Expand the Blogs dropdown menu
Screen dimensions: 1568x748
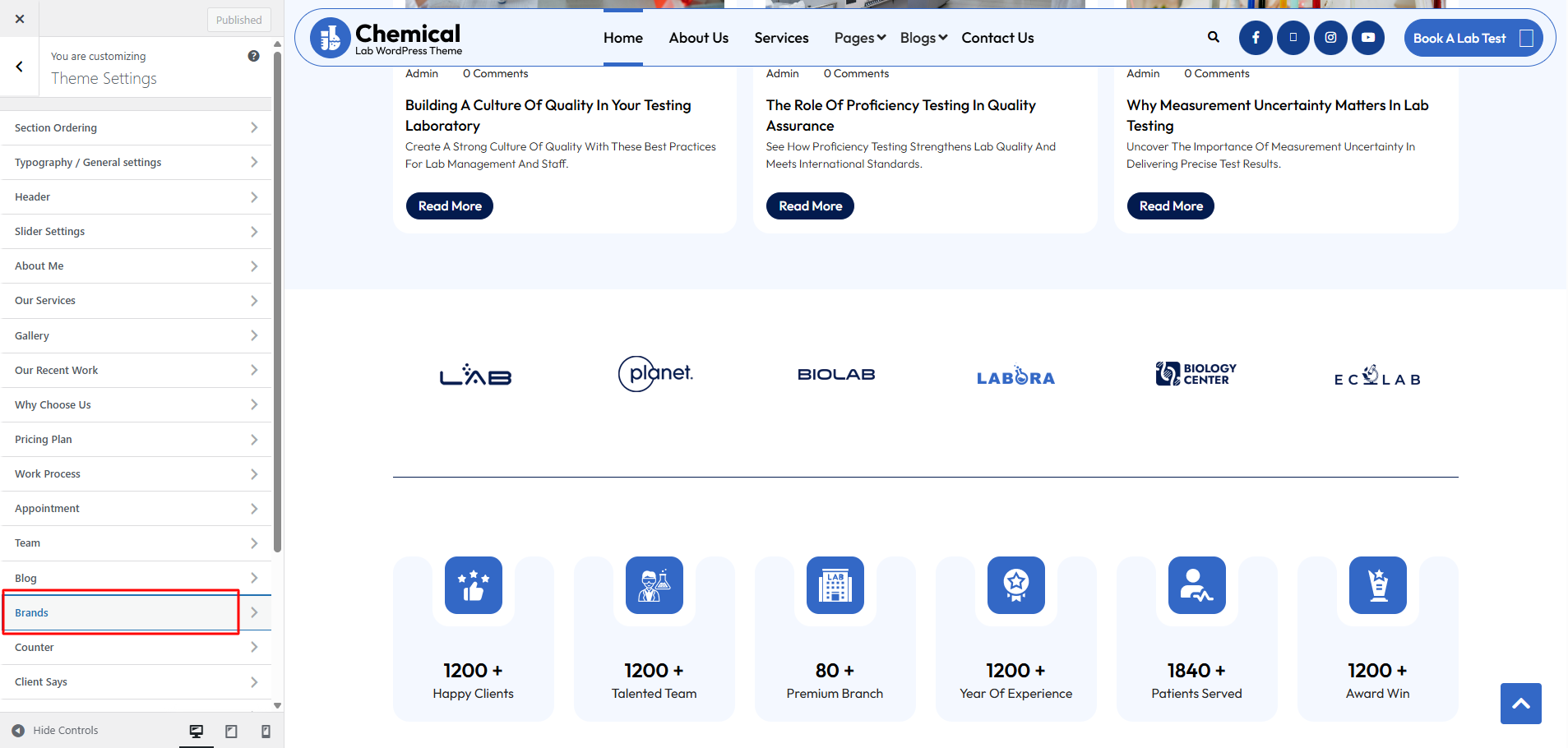pyautogui.click(x=923, y=38)
